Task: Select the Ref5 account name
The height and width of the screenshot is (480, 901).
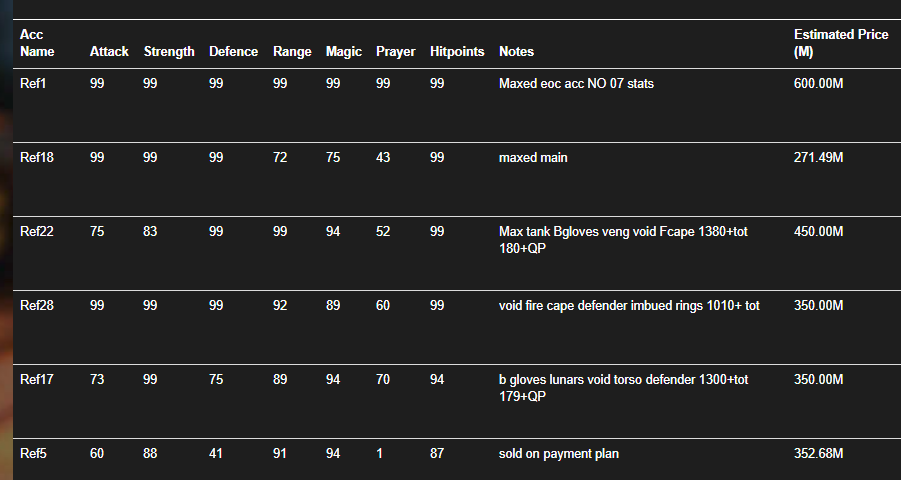Action: 33,454
